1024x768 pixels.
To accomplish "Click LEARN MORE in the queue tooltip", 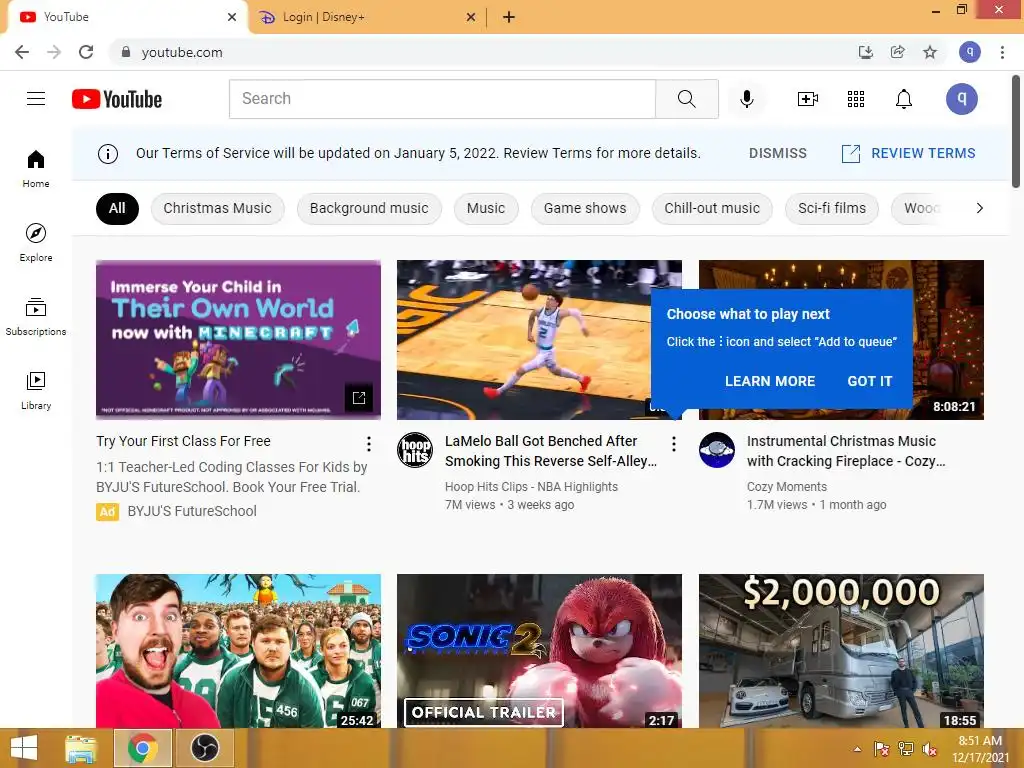I will pos(770,381).
